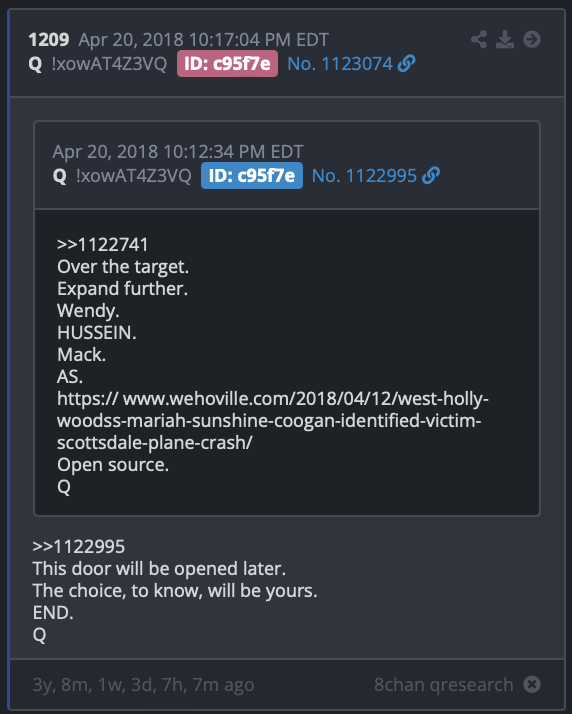Open the arrow-circle go-to-post icon
Viewport: 572px width, 714px height.
tap(531, 40)
